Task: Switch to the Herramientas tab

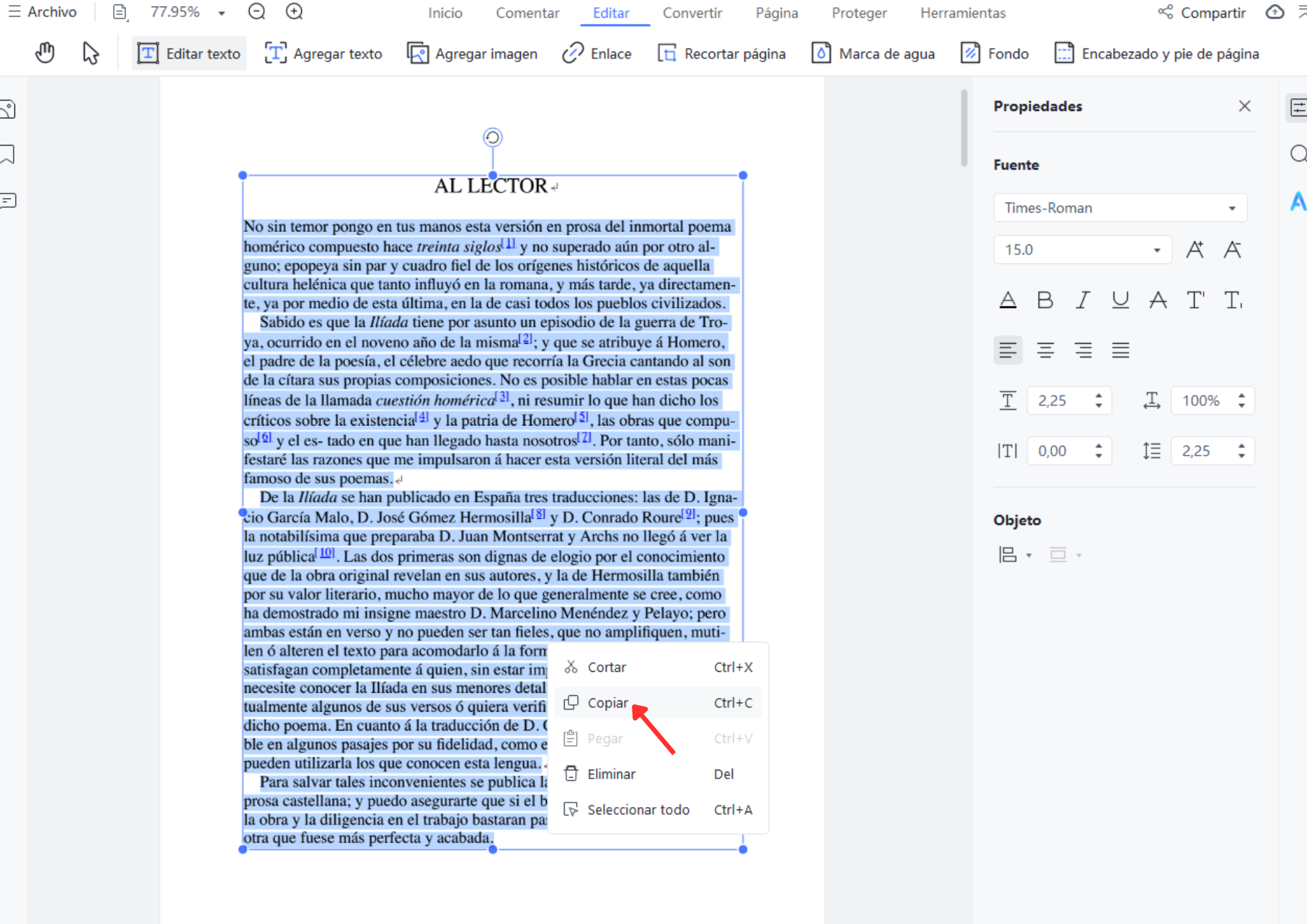Action: 963,13
